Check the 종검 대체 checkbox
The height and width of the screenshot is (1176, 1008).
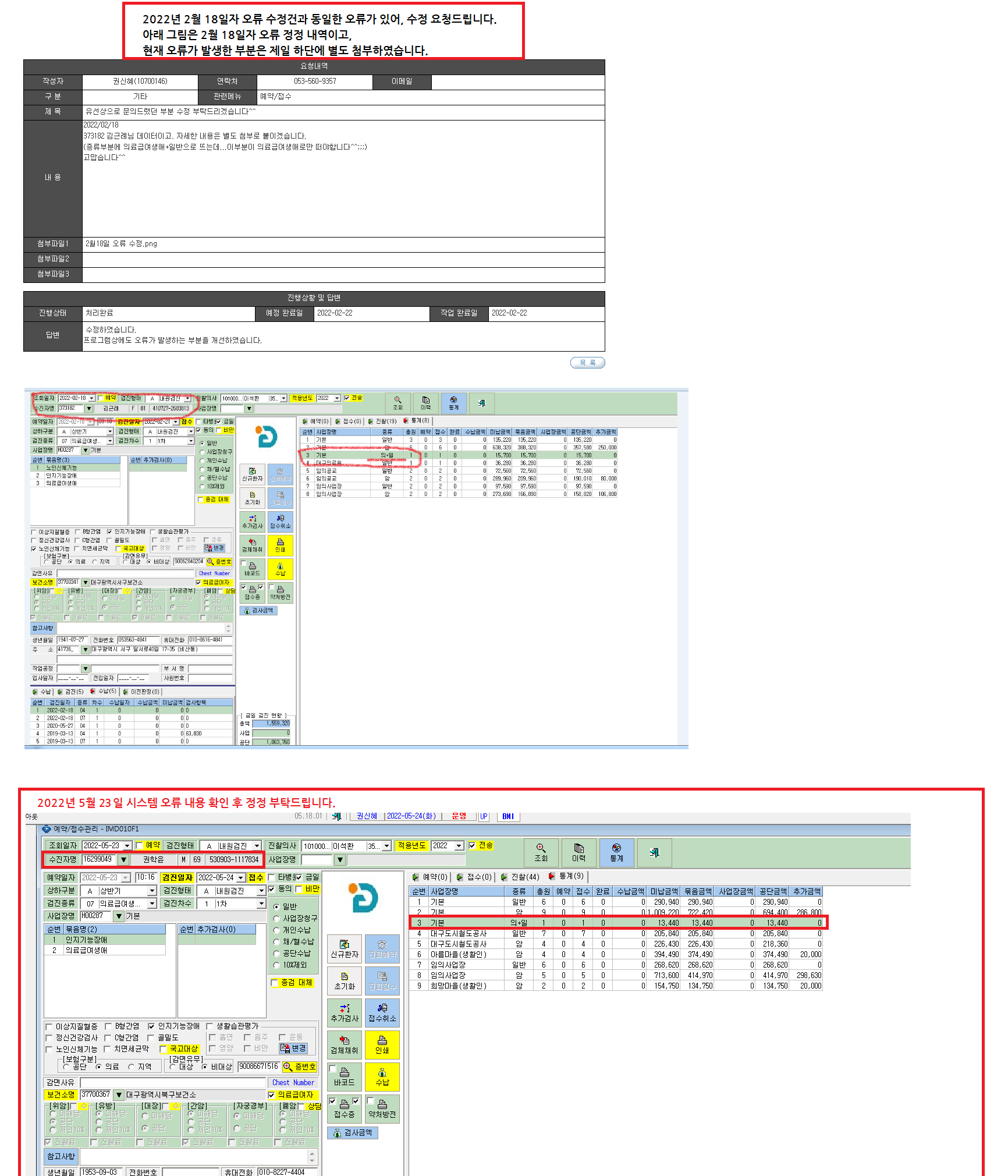[x=275, y=983]
